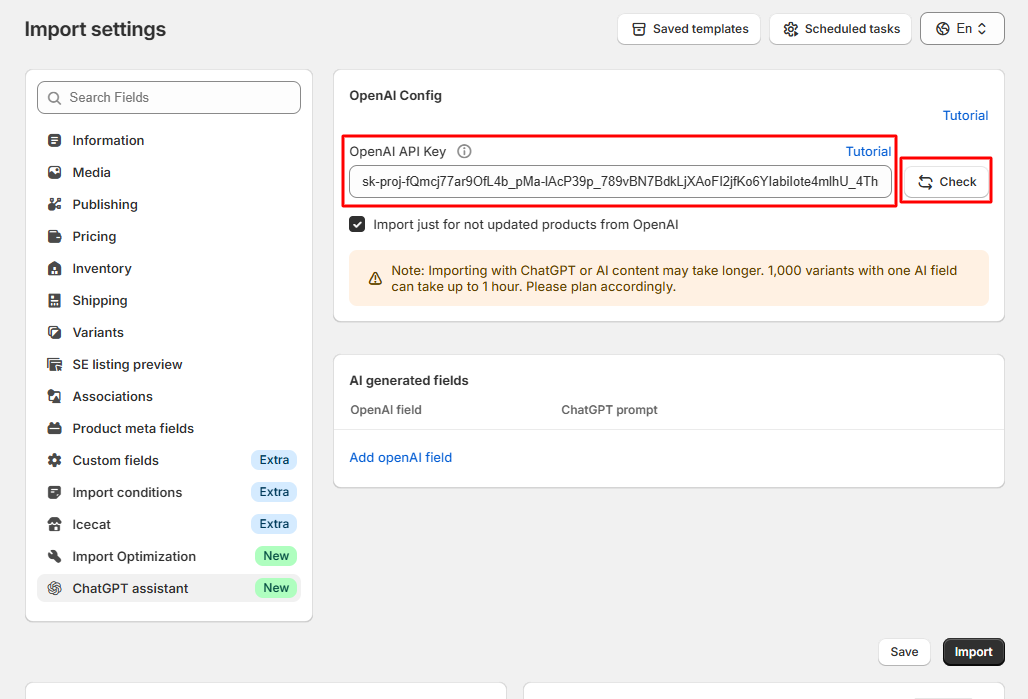Click the Pricing tag icon
The width and height of the screenshot is (1028, 699).
54,237
